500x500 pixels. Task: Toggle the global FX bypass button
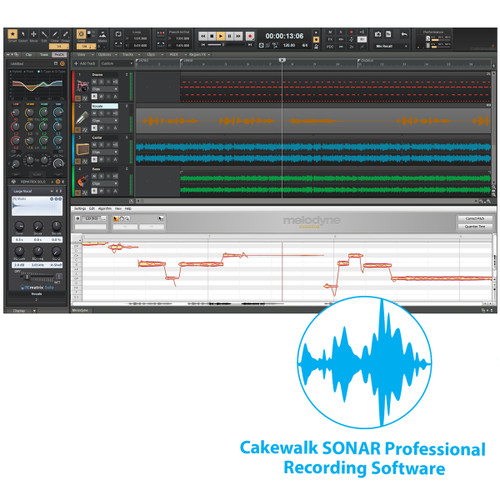click(330, 39)
